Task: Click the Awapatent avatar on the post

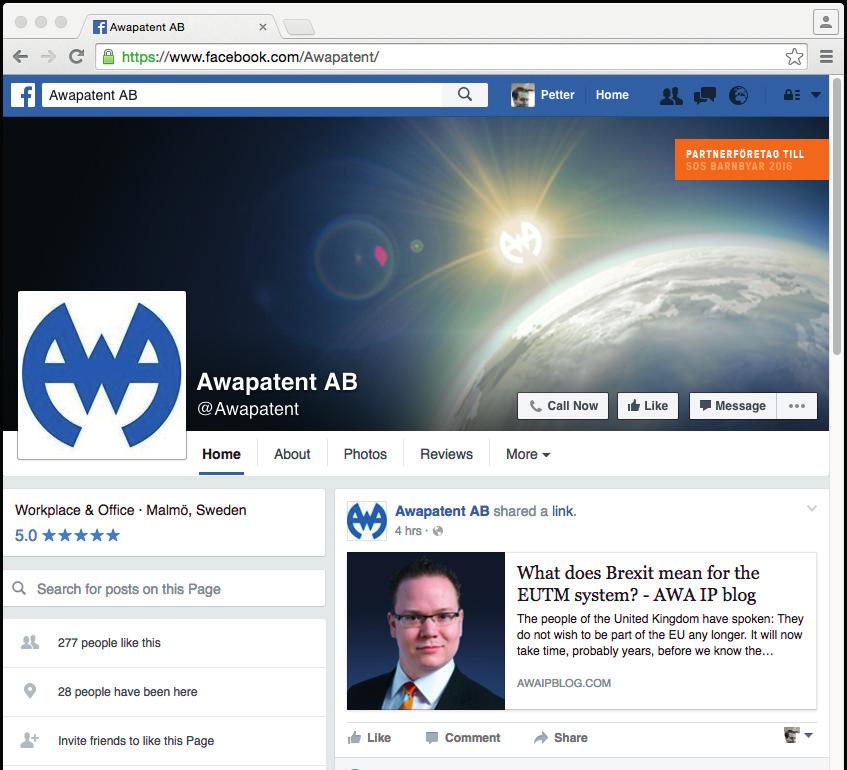Action: [367, 521]
